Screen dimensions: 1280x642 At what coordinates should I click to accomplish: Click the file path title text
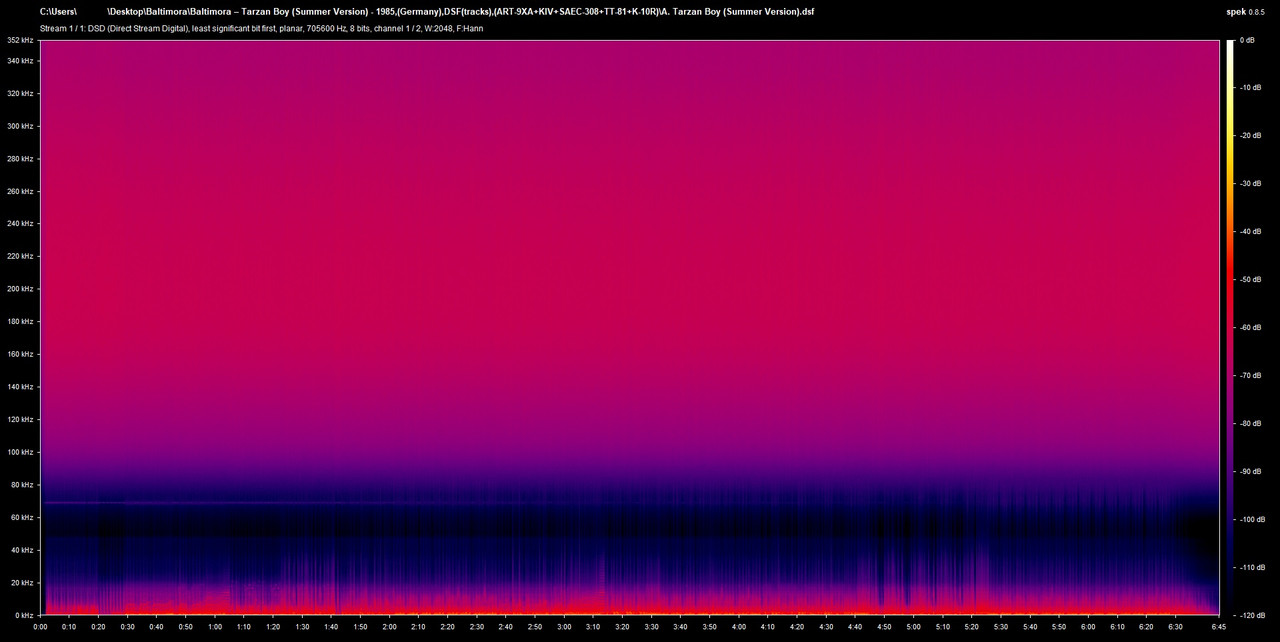pos(427,12)
